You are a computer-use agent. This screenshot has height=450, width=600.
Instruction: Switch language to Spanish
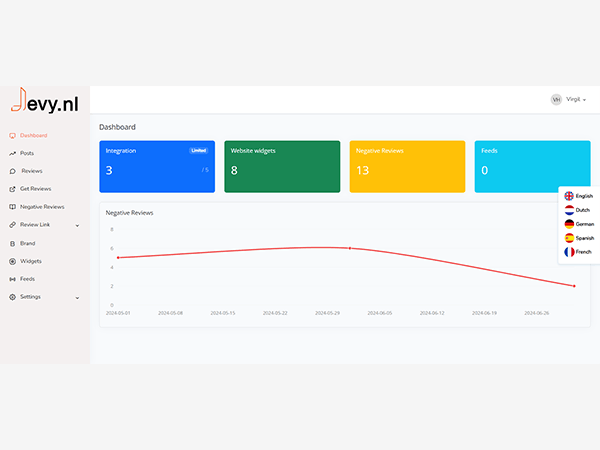pyautogui.click(x=585, y=238)
